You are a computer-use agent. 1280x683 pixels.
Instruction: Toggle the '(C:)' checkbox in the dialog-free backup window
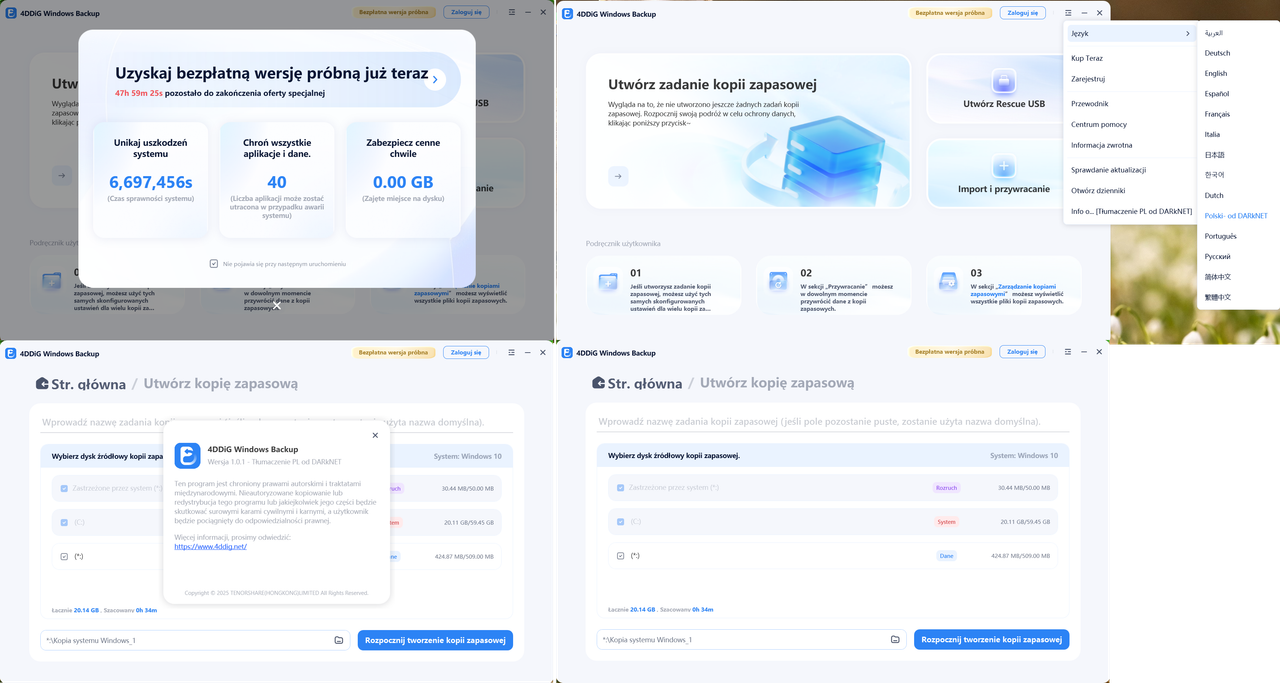pyautogui.click(x=621, y=522)
